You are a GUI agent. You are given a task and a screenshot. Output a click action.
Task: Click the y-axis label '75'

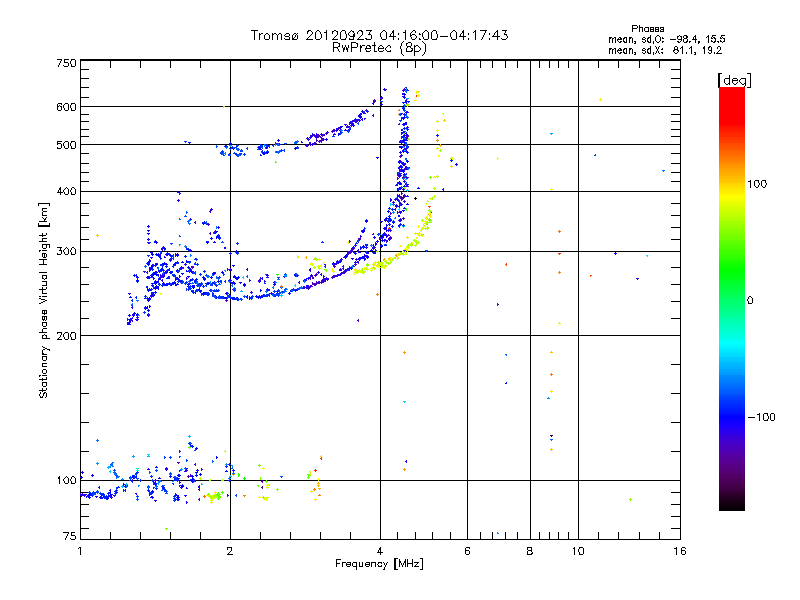tap(70, 536)
